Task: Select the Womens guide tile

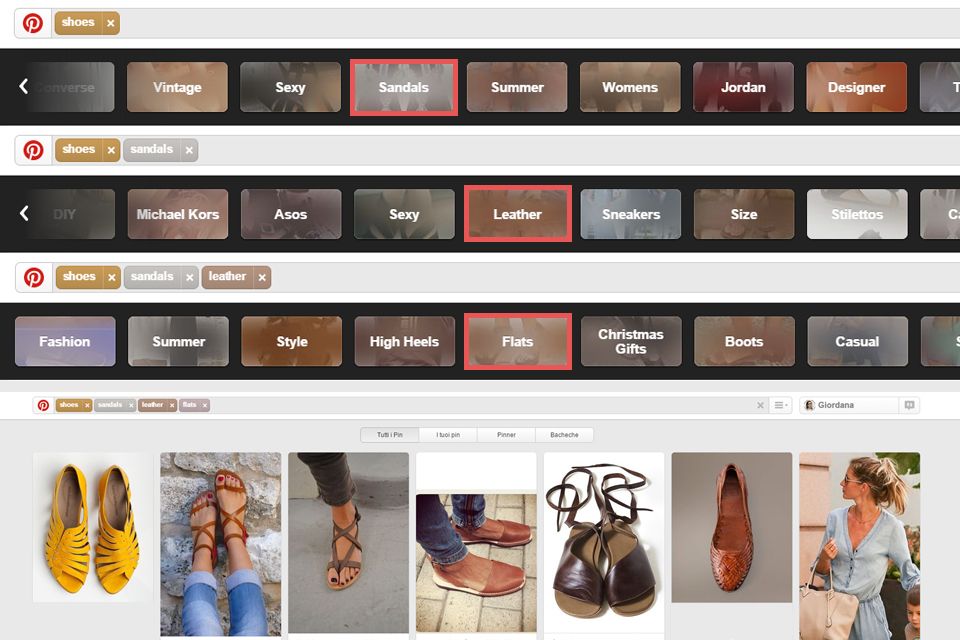Action: tap(630, 87)
